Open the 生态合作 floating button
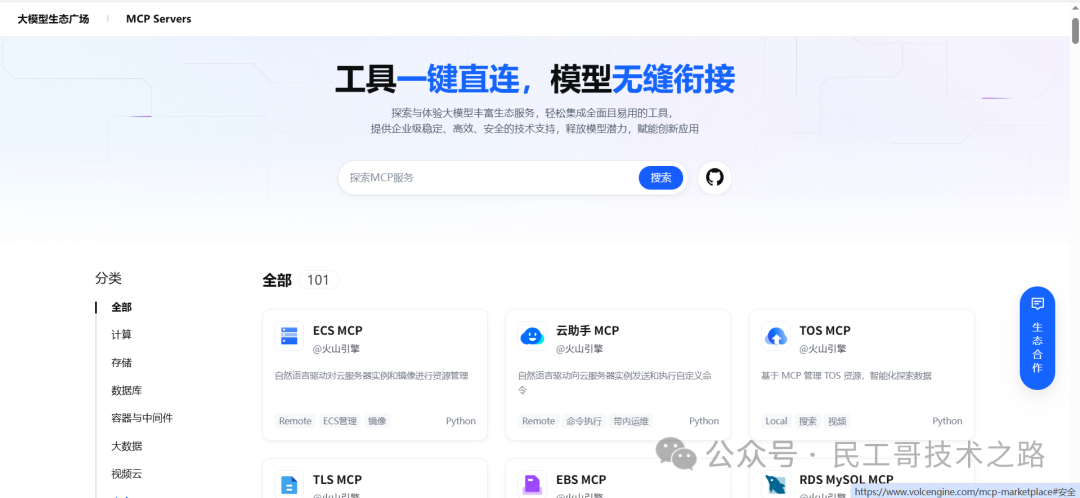 pos(1037,338)
